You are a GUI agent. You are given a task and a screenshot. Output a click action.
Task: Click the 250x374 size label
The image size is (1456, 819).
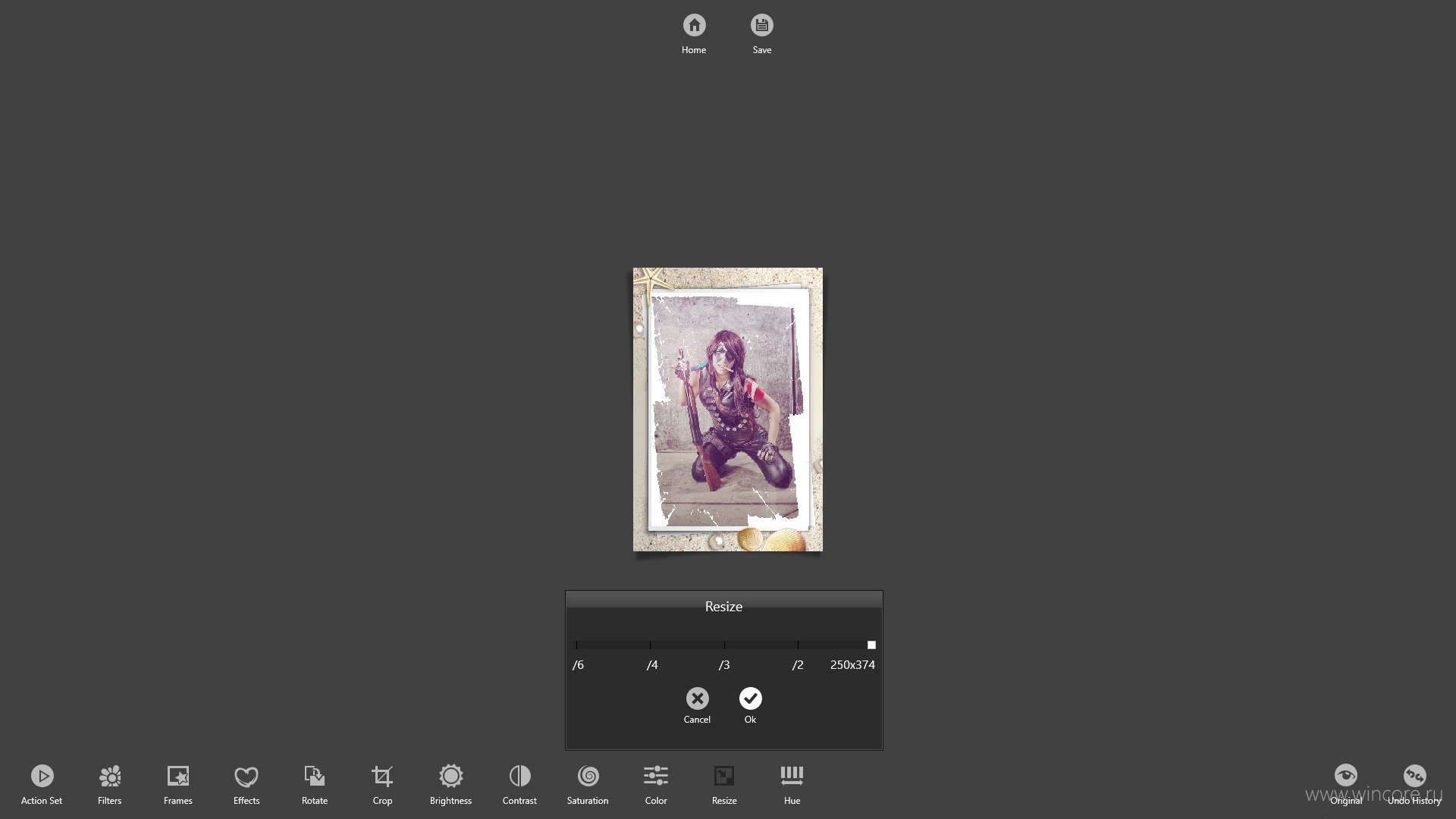(x=852, y=665)
